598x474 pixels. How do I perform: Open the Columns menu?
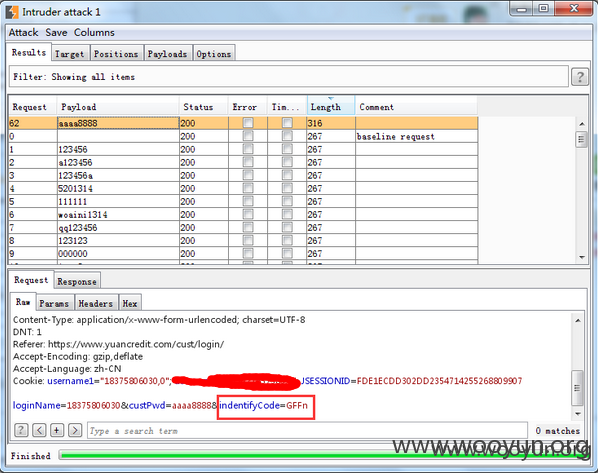(x=94, y=32)
